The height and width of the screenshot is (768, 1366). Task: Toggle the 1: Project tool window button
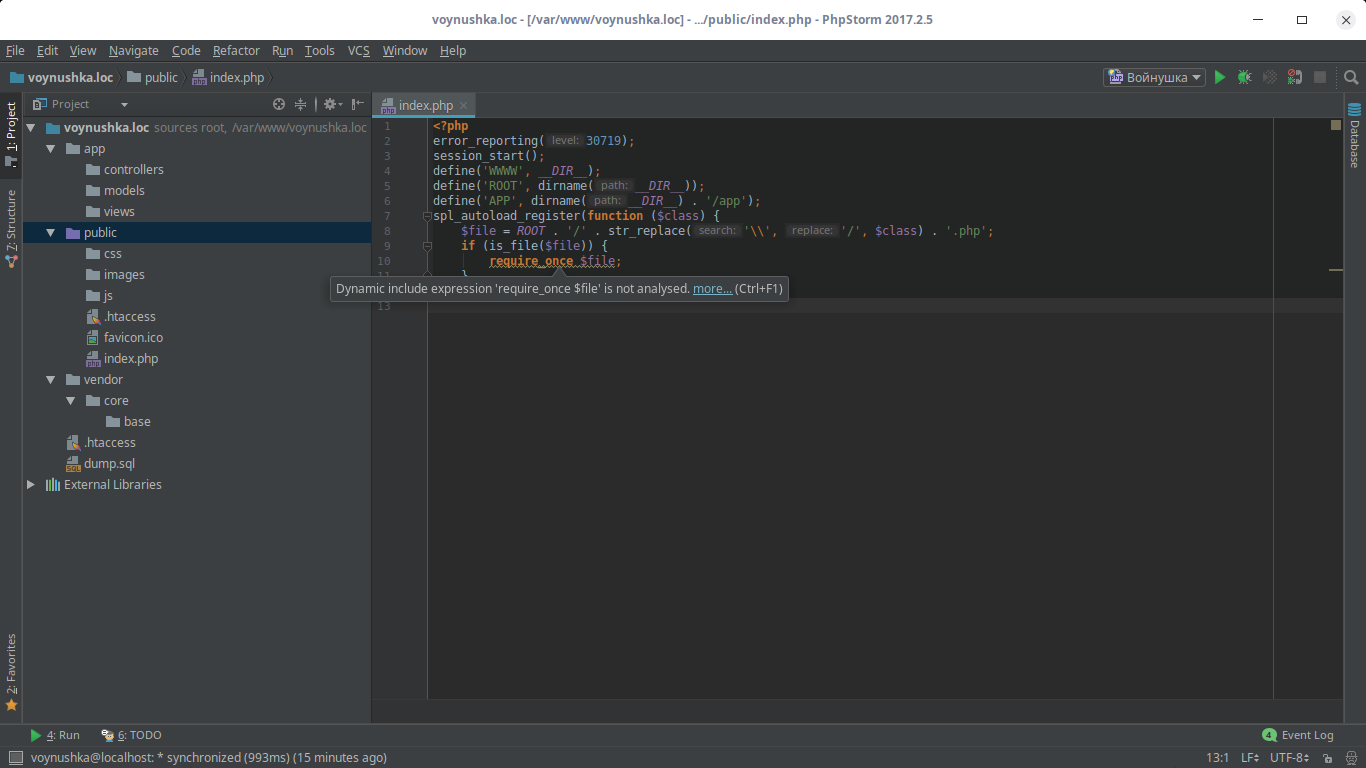click(x=11, y=135)
